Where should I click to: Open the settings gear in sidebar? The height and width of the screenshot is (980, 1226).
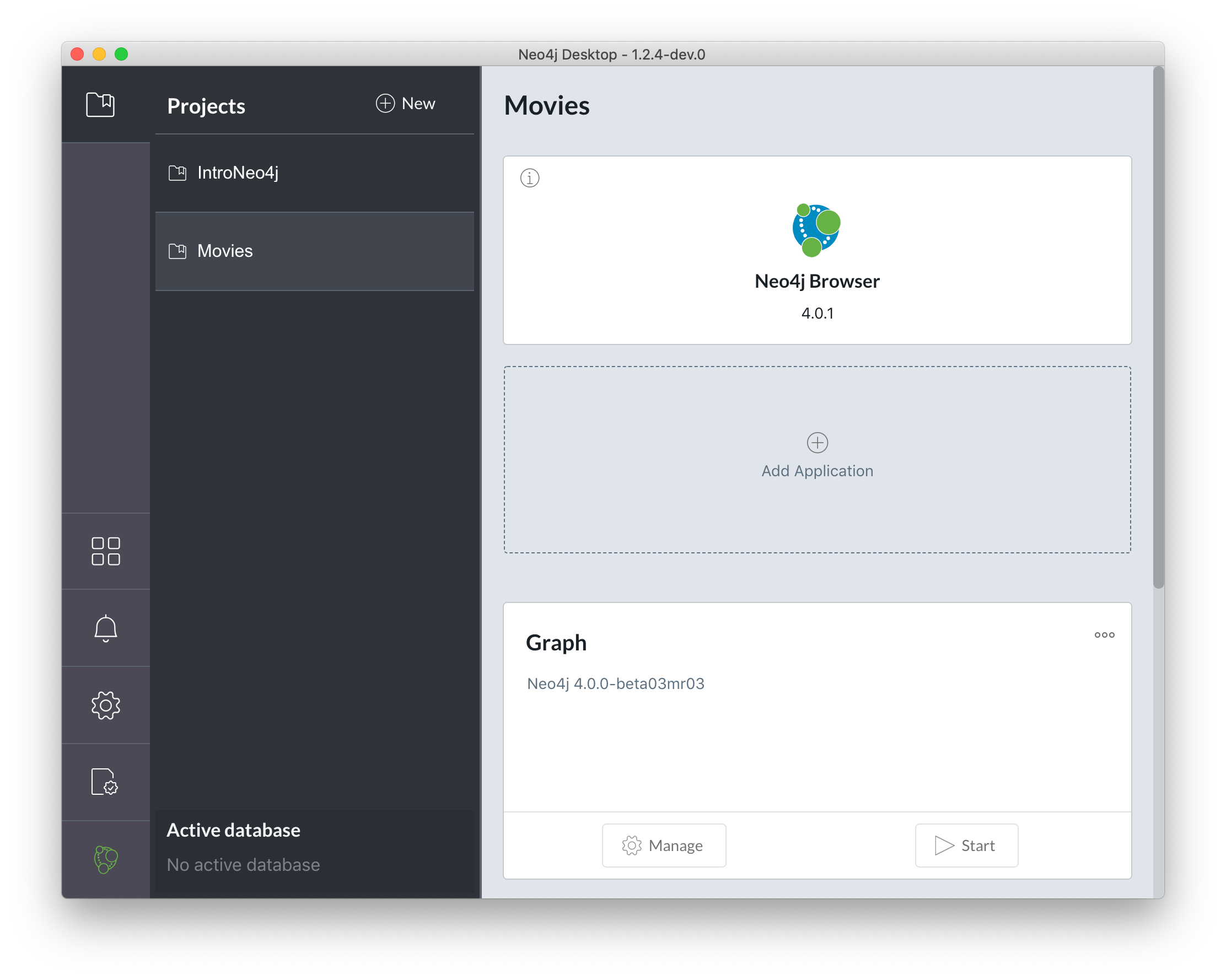[106, 706]
